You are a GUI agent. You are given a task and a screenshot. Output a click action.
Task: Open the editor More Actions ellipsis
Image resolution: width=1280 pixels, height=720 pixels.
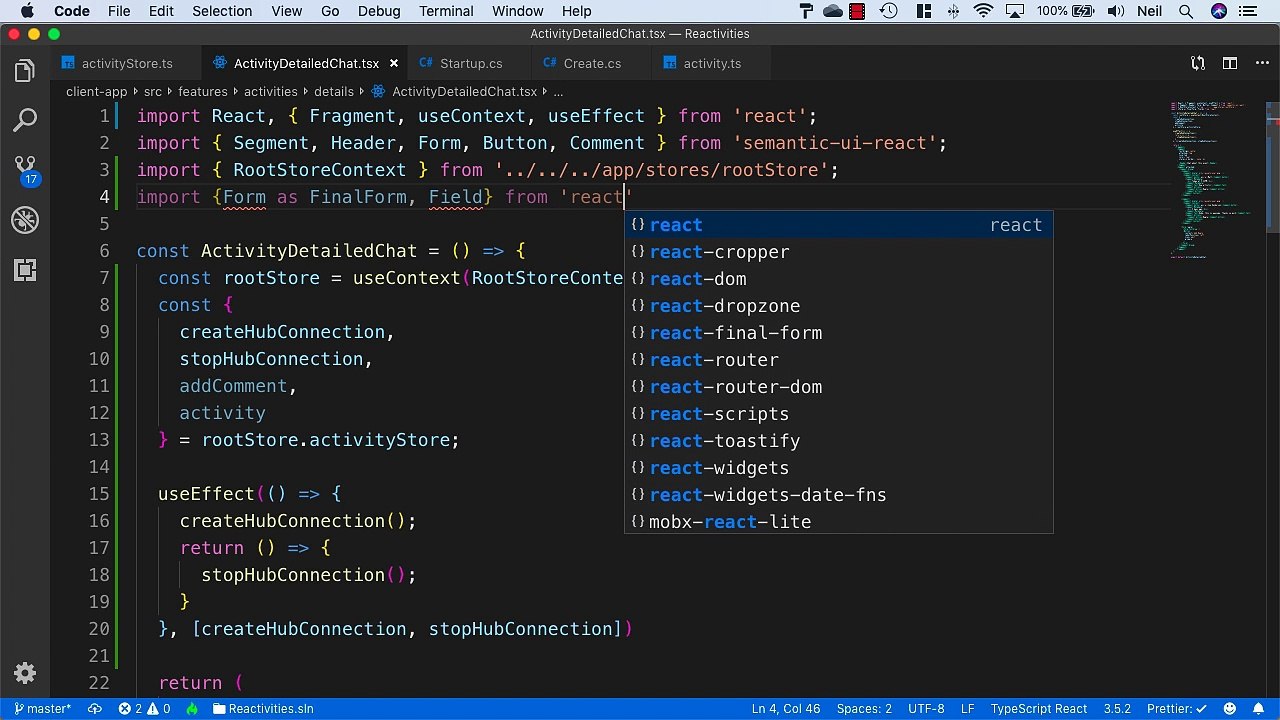[1260, 63]
